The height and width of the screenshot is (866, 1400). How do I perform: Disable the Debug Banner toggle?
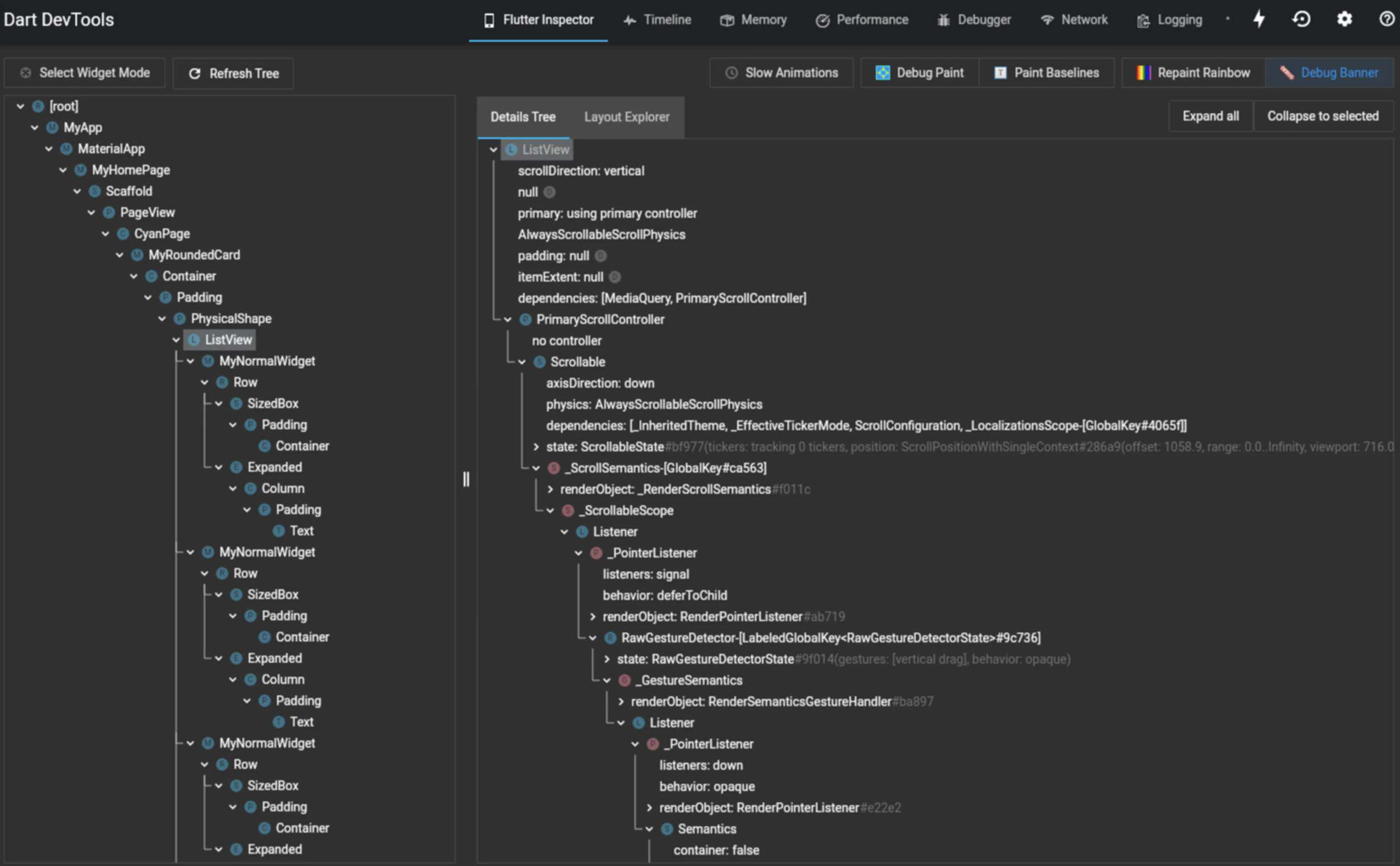[x=1329, y=73]
